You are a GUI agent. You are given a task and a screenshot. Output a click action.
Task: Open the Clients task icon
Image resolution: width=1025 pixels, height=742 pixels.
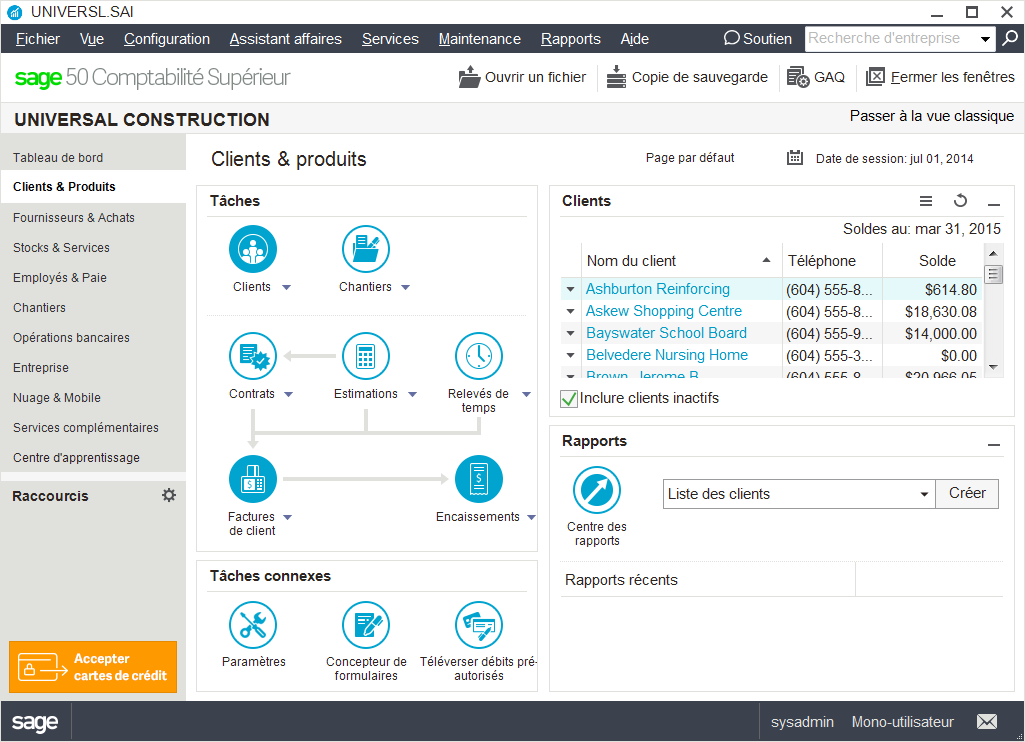click(252, 249)
